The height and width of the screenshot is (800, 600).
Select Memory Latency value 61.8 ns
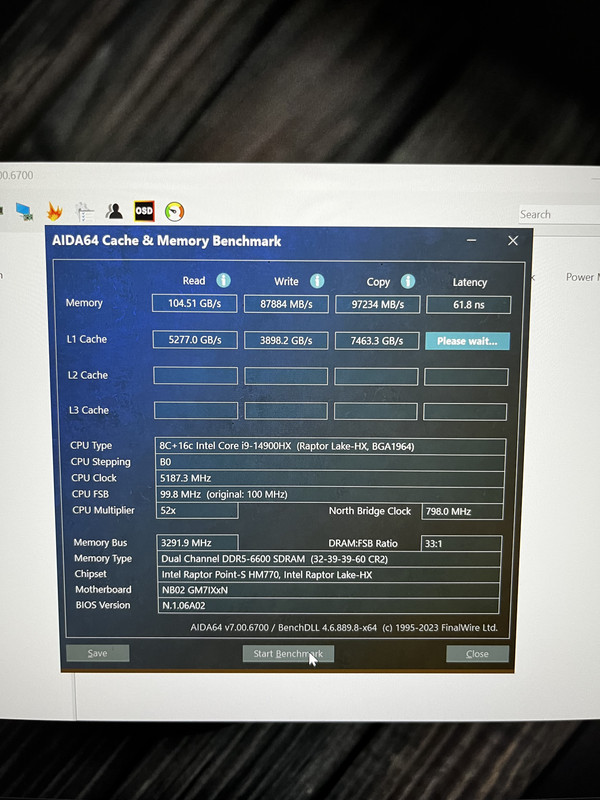[x=468, y=305]
